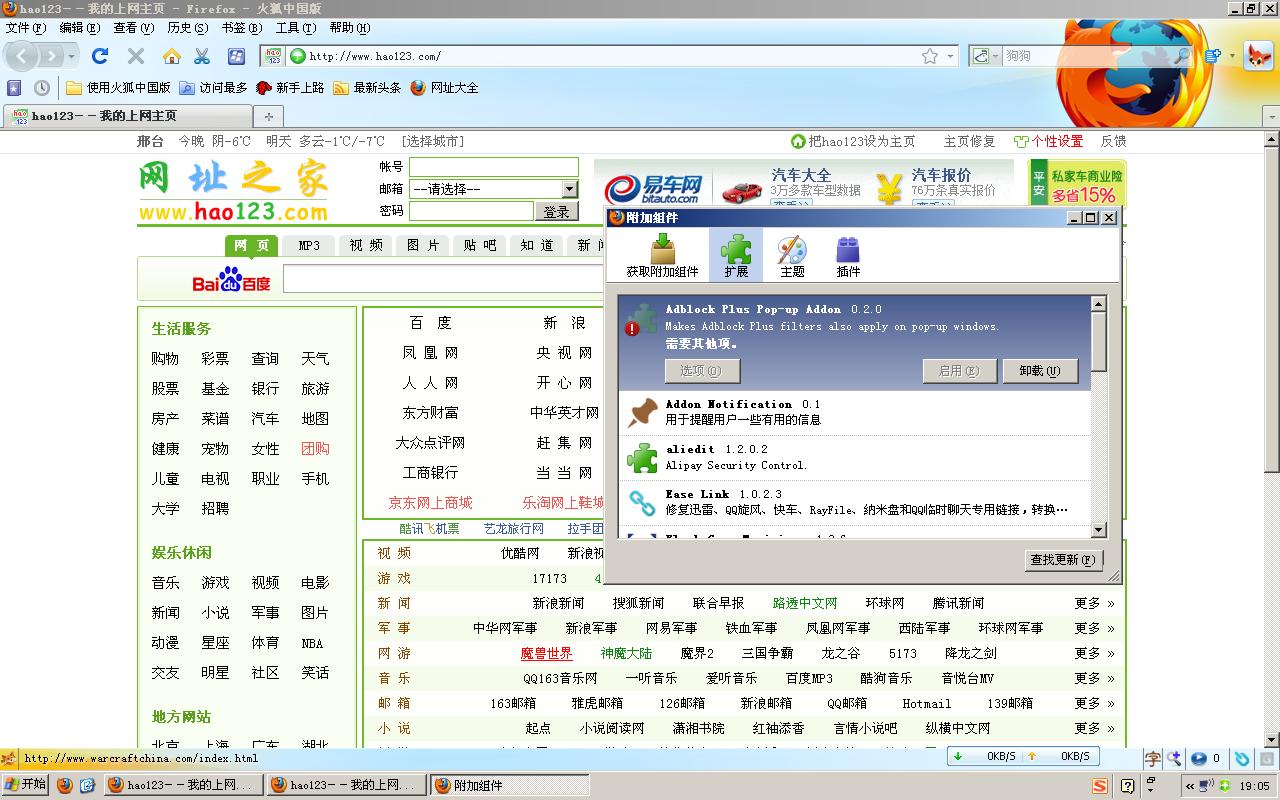The width and height of the screenshot is (1280, 800).
Task: Open dropdown arrow beside document-plus icon
Action: point(1232,56)
